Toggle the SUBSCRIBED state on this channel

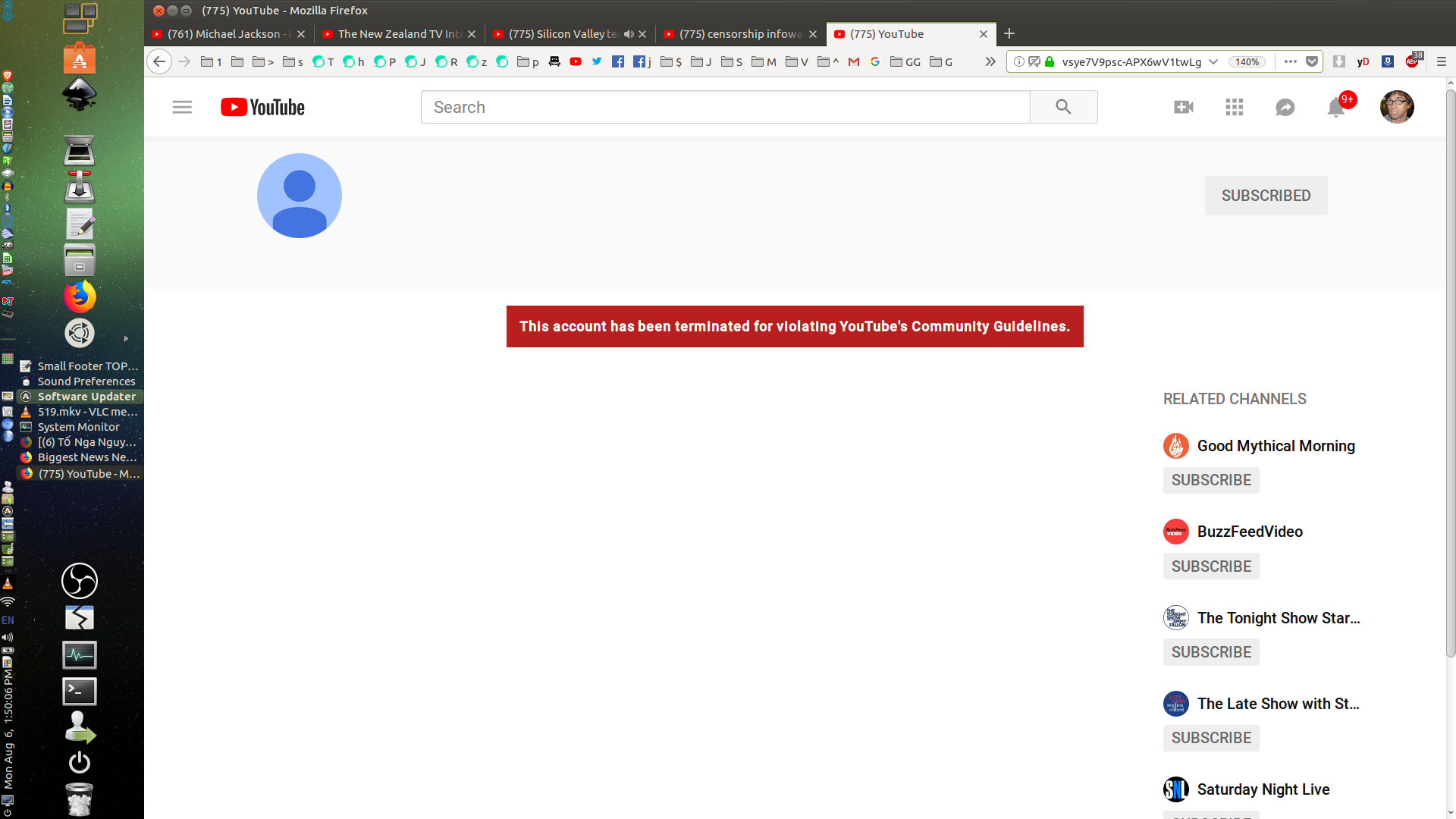point(1266,195)
